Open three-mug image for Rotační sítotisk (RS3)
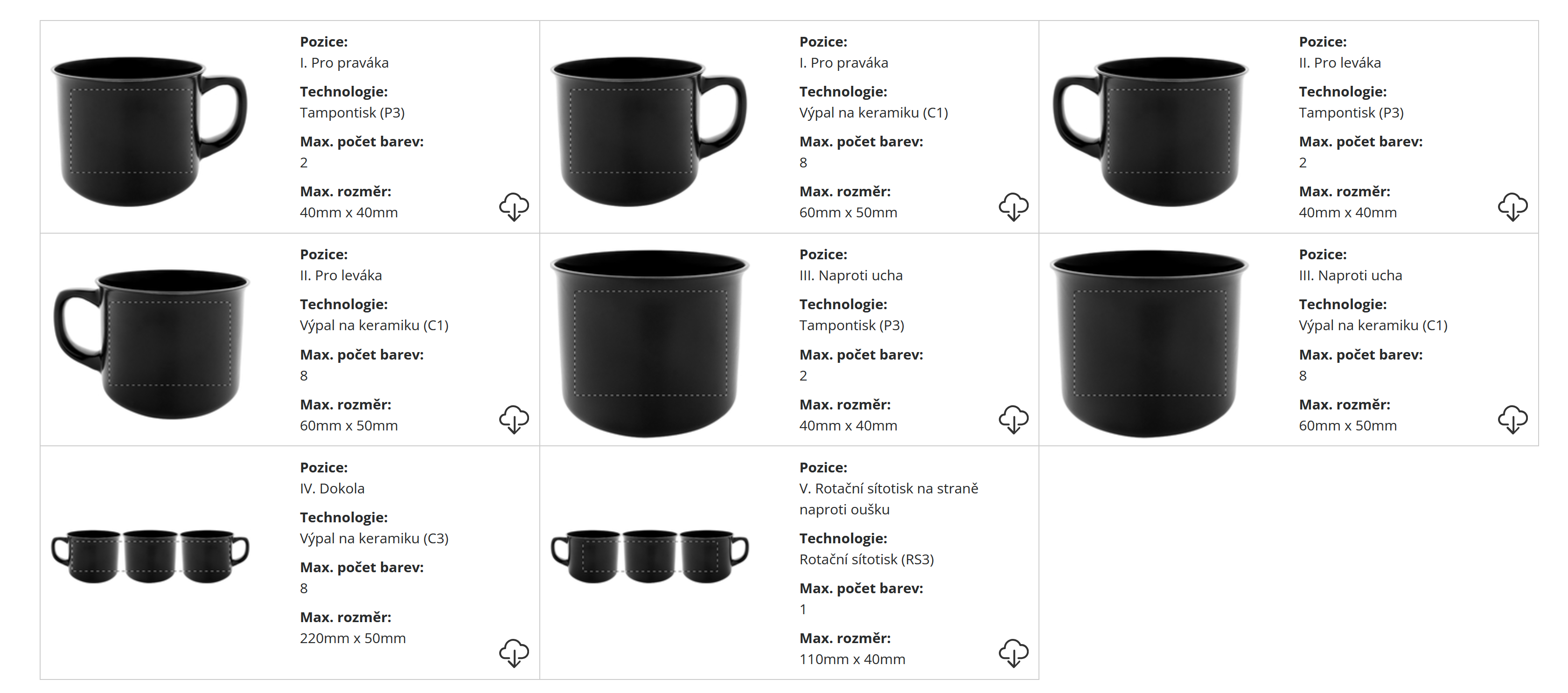 pos(649,556)
